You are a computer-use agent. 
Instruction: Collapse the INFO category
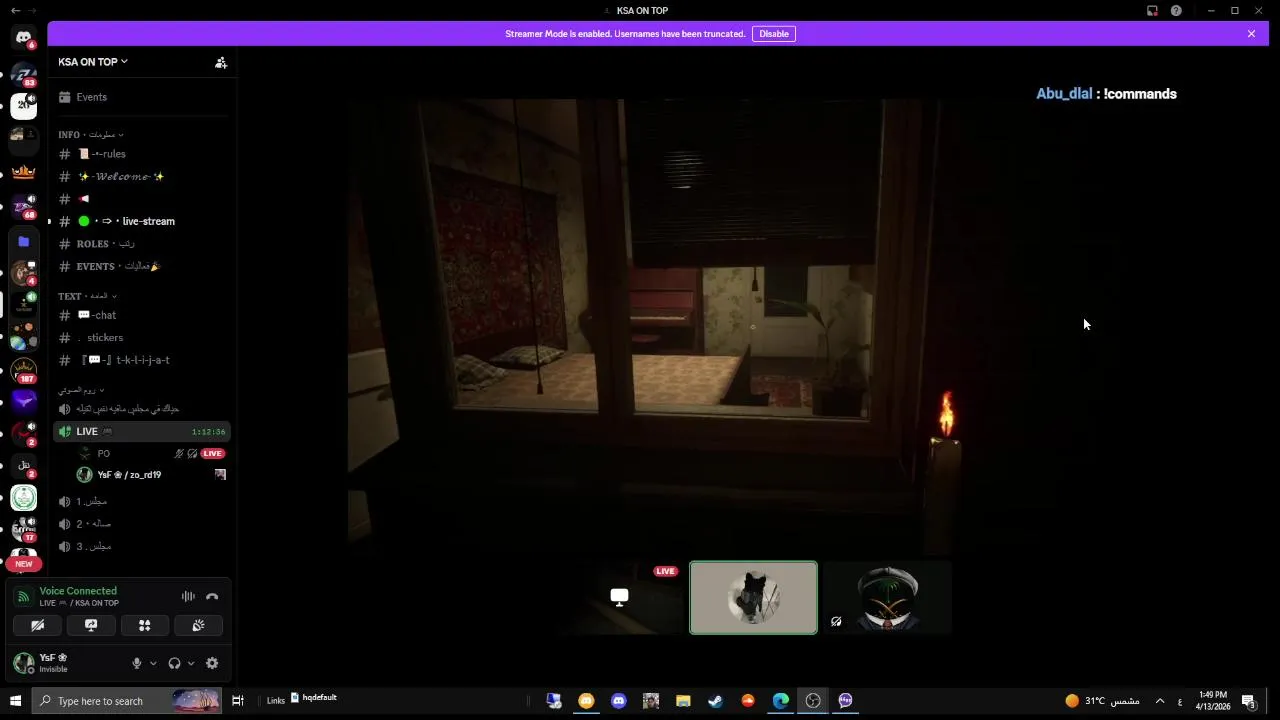91,135
